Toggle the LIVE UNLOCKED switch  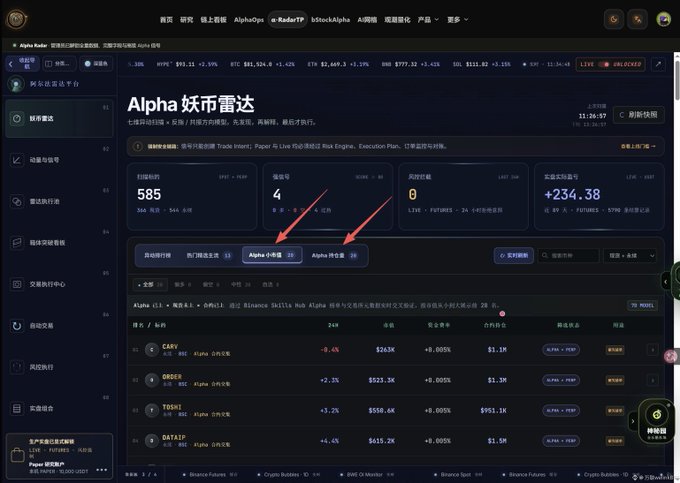click(x=604, y=64)
